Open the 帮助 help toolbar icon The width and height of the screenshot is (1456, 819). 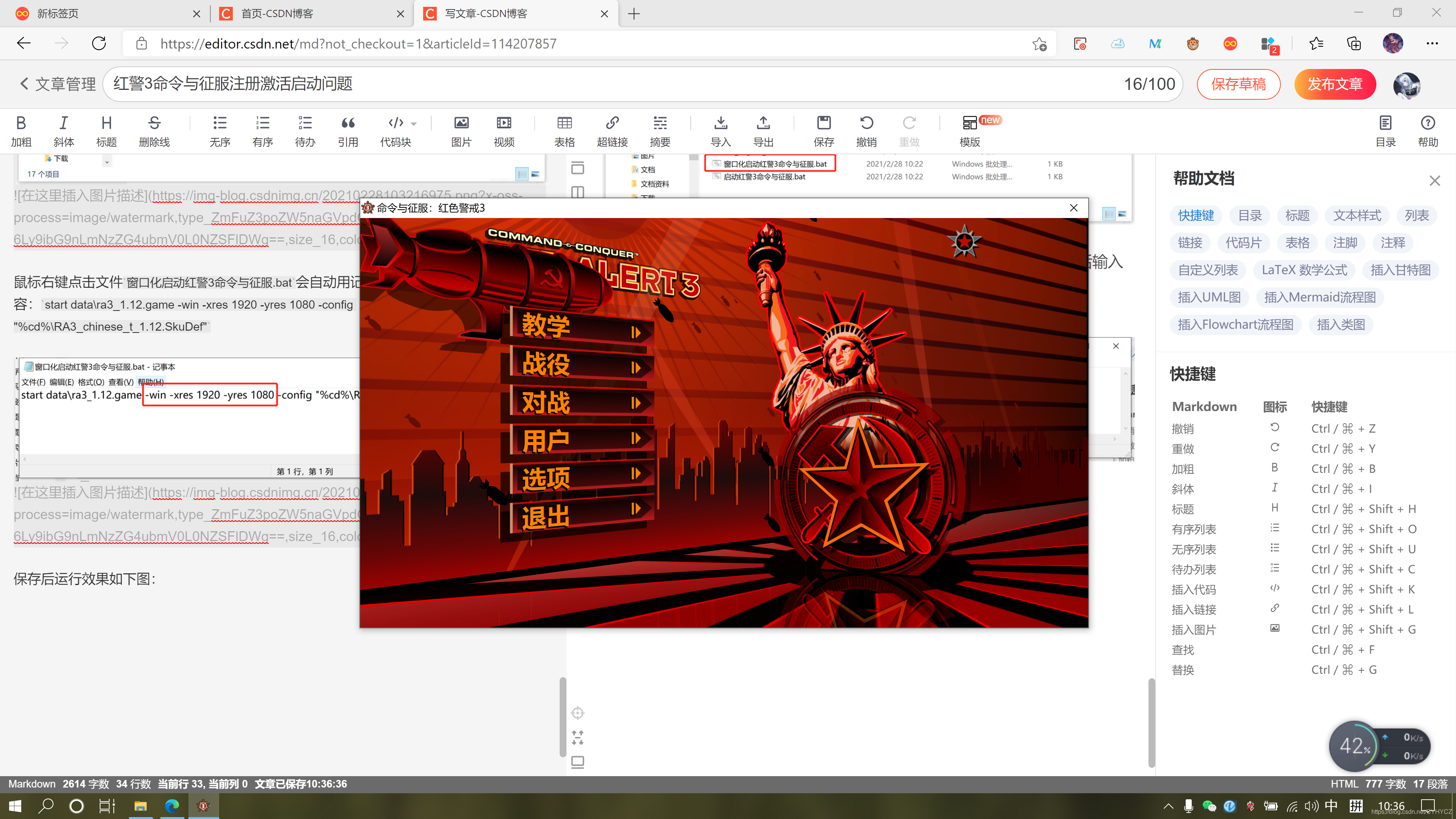click(1428, 131)
